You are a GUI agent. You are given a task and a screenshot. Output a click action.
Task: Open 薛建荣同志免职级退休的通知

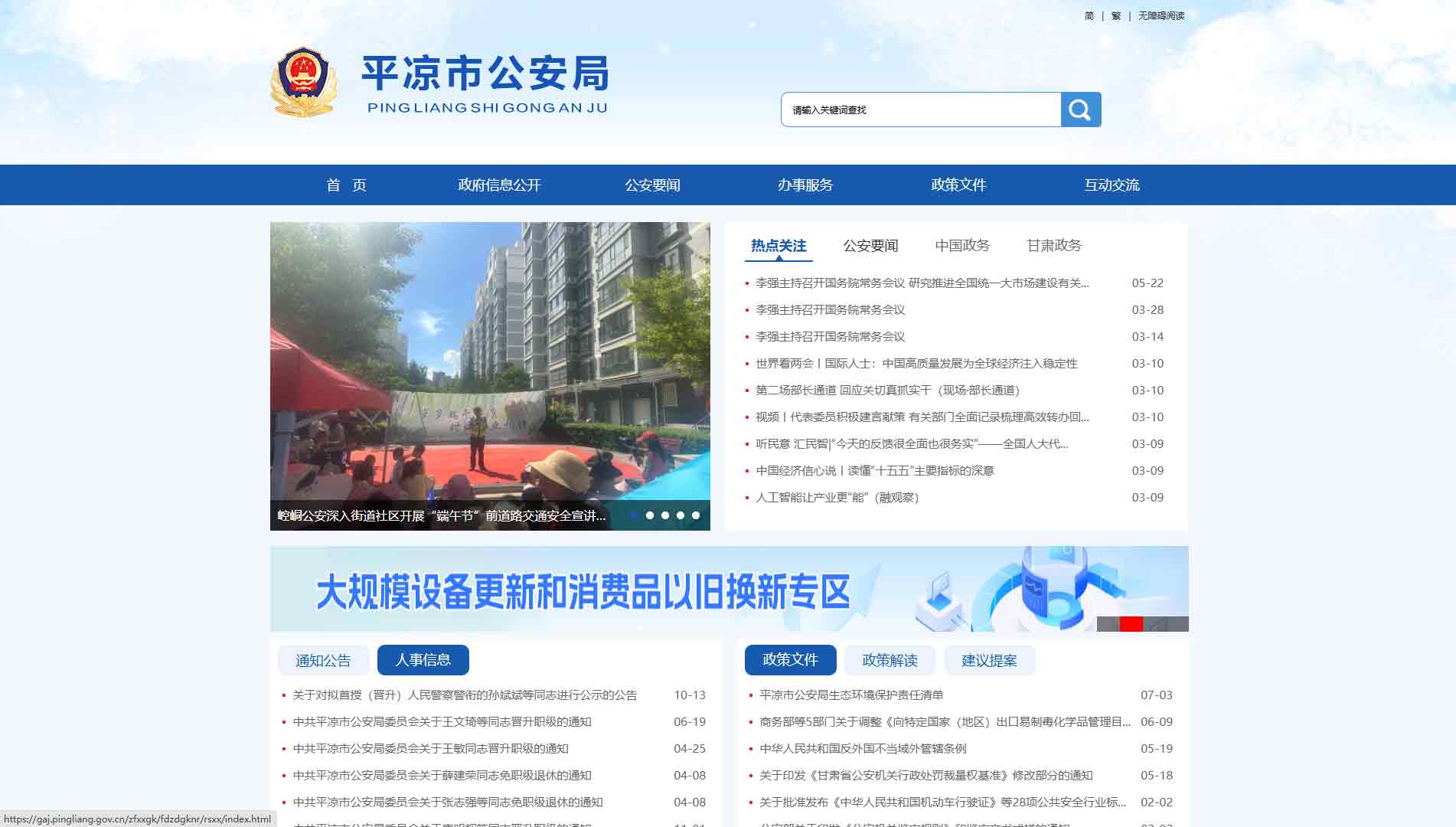coord(442,776)
